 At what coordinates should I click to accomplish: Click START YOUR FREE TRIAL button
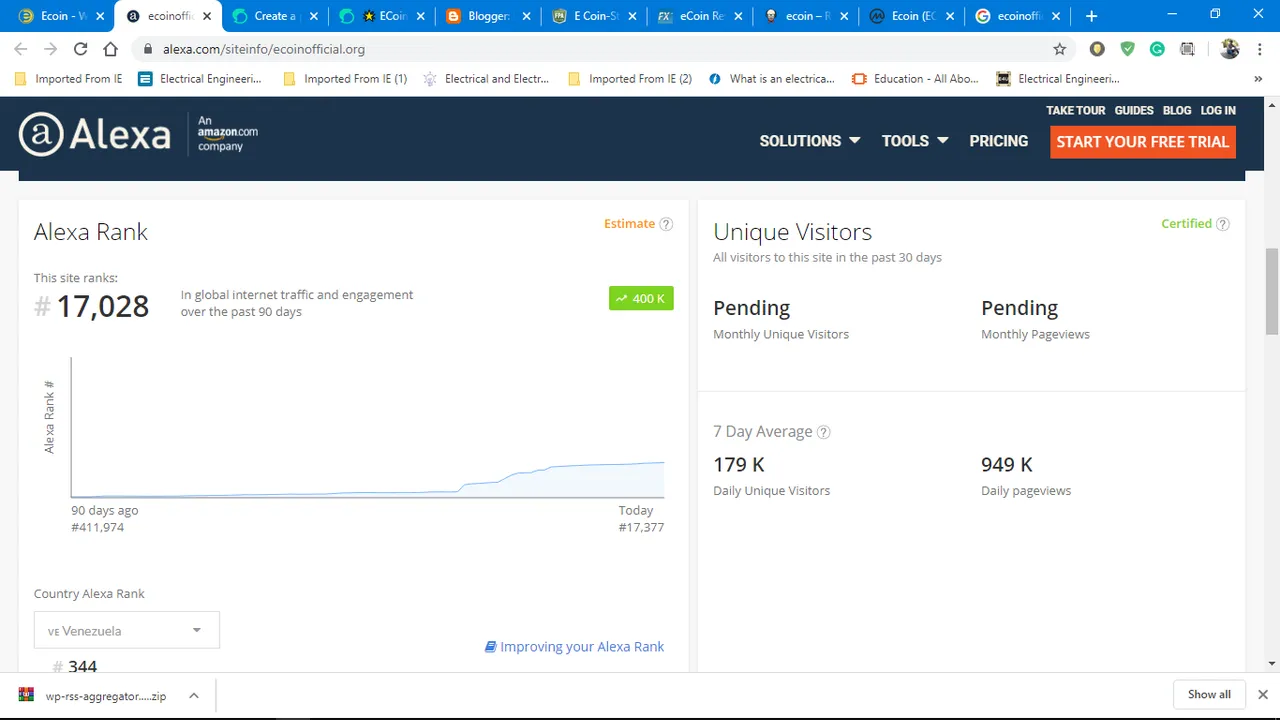click(x=1143, y=141)
